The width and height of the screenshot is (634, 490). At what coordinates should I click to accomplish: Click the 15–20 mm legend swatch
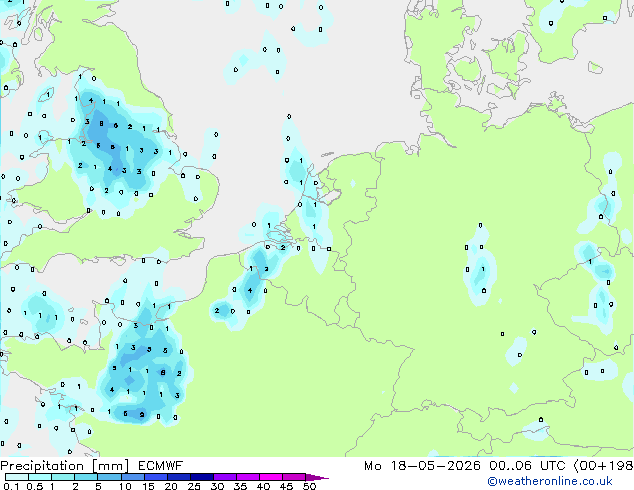click(x=156, y=477)
